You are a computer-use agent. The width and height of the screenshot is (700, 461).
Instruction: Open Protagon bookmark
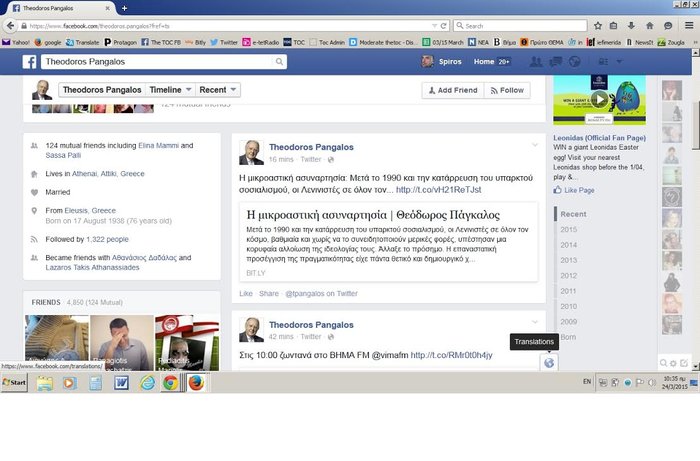pos(121,42)
